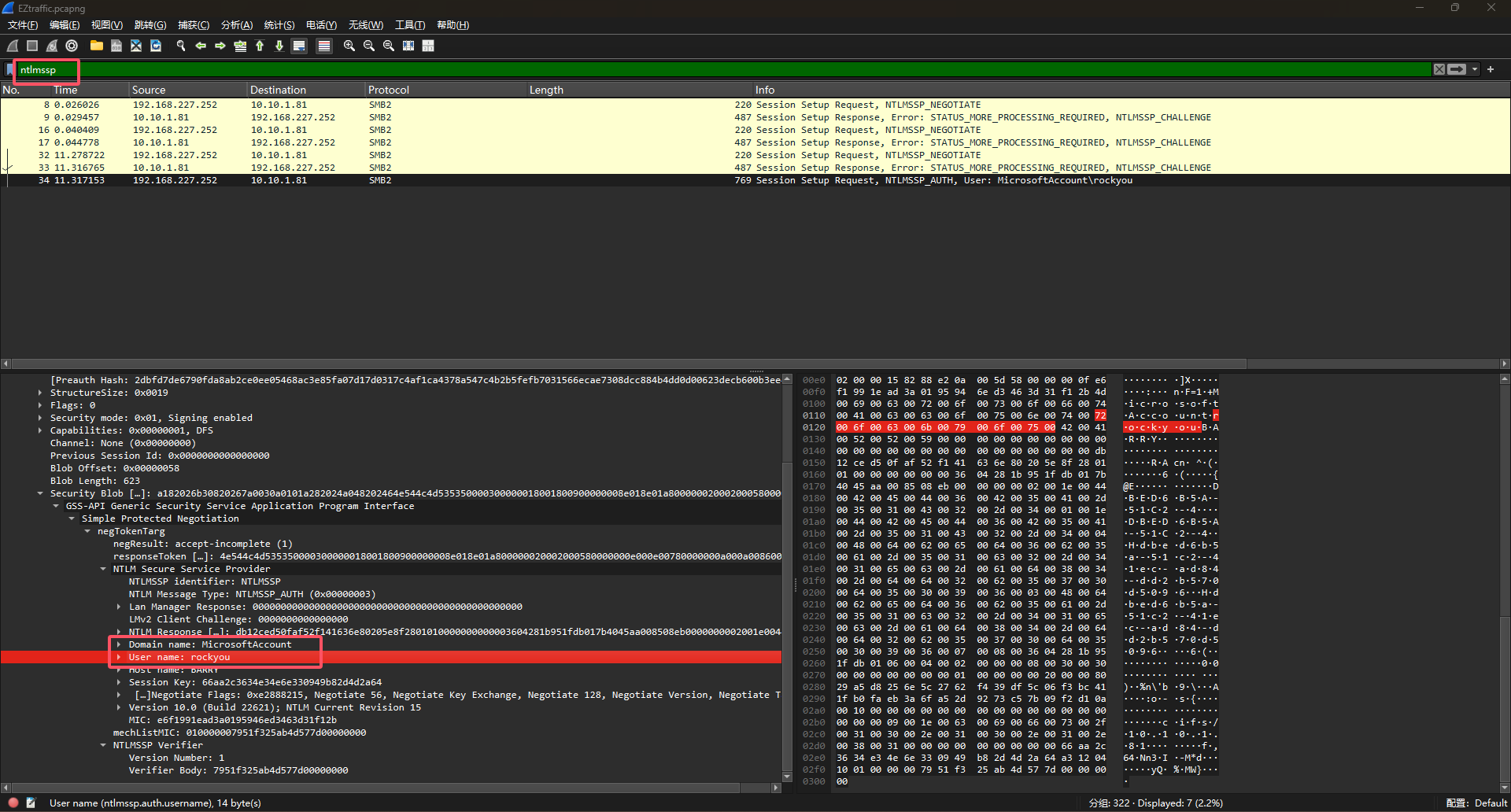Open the expert information indicator in status bar

(x=13, y=803)
